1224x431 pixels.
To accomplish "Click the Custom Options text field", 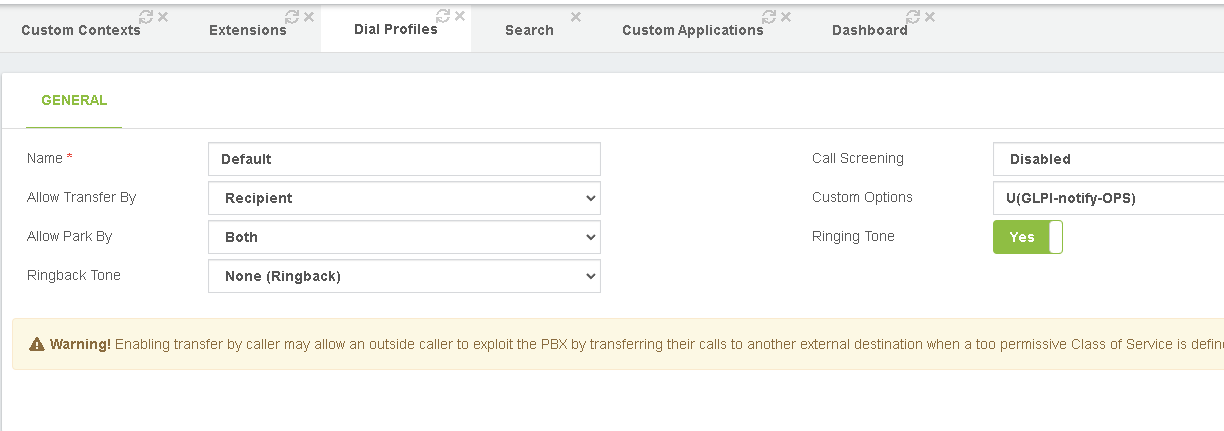I will [x=1108, y=198].
